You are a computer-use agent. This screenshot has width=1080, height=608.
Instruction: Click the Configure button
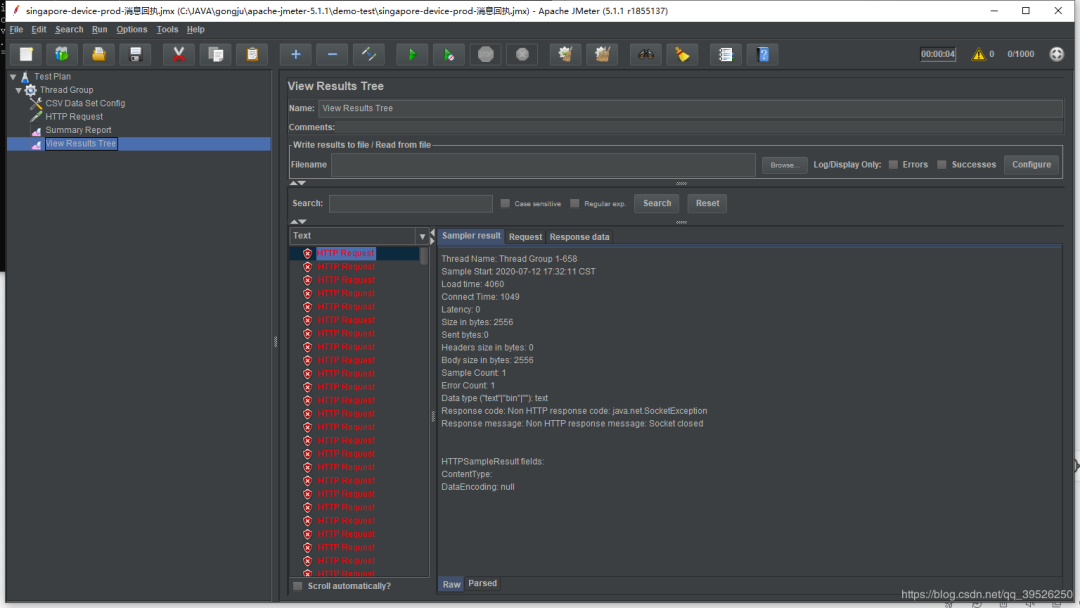pyautogui.click(x=1031, y=165)
